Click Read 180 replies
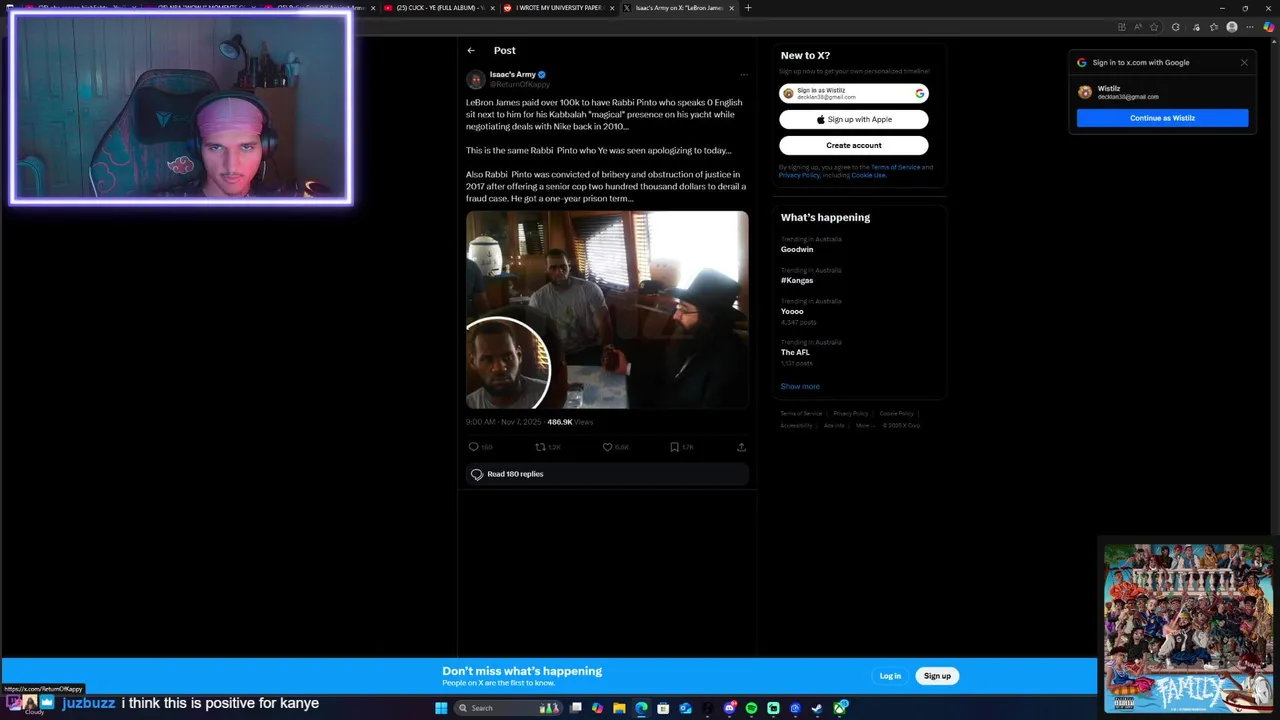The height and width of the screenshot is (720, 1280). coord(607,474)
